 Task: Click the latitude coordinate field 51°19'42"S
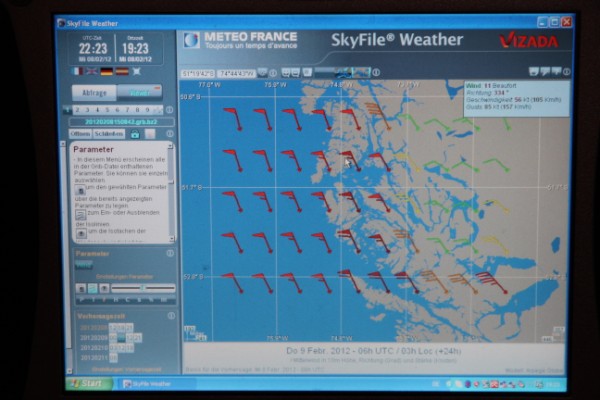[x=198, y=73]
